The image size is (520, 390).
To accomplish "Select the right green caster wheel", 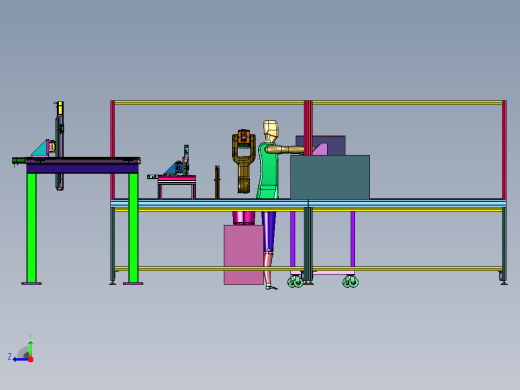I will click(x=350, y=282).
